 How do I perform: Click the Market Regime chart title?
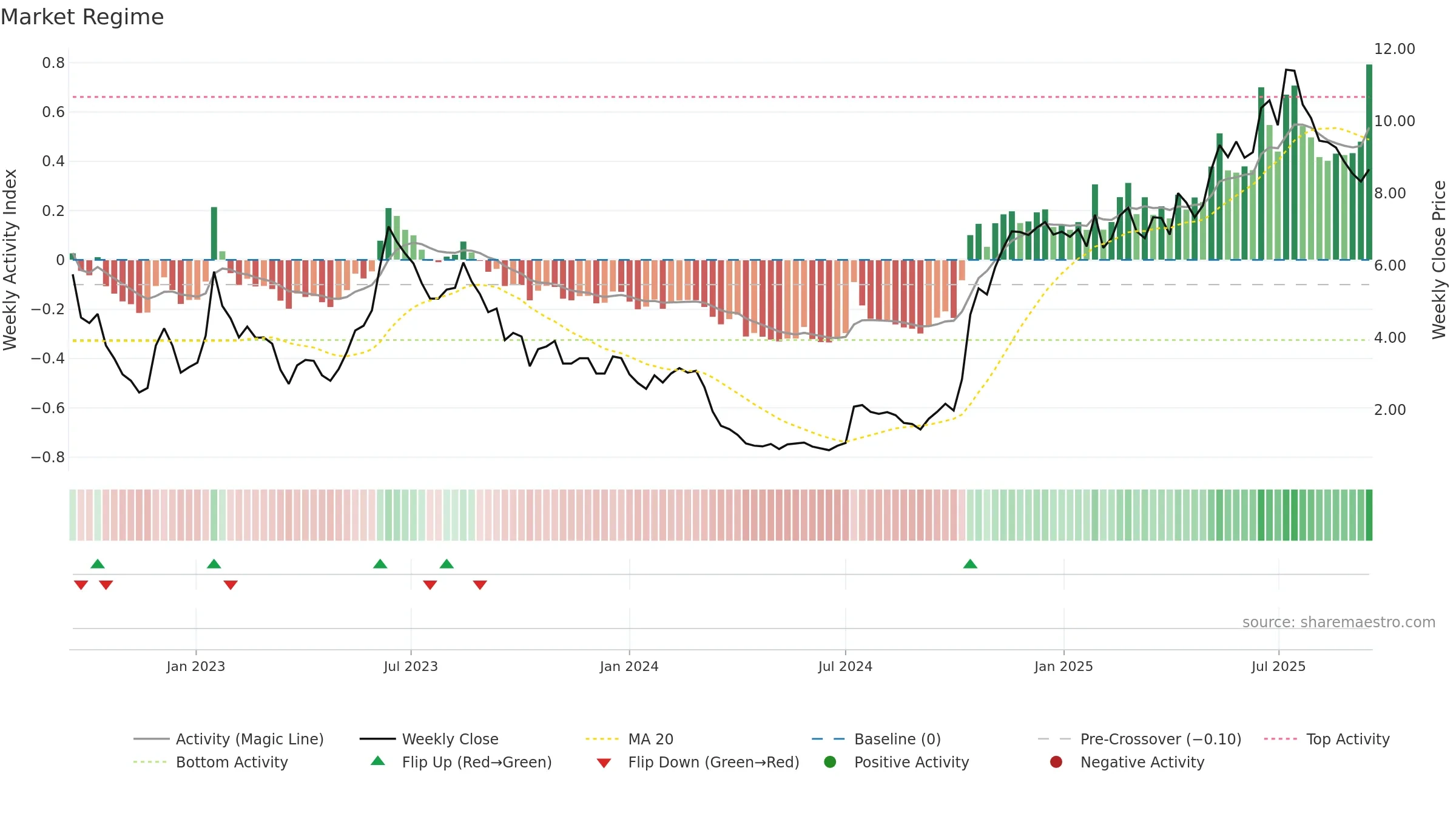point(82,17)
